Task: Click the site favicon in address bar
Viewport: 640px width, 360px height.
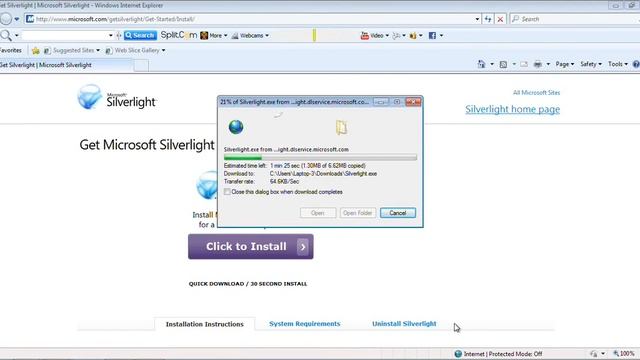Action: pyautogui.click(x=30, y=19)
